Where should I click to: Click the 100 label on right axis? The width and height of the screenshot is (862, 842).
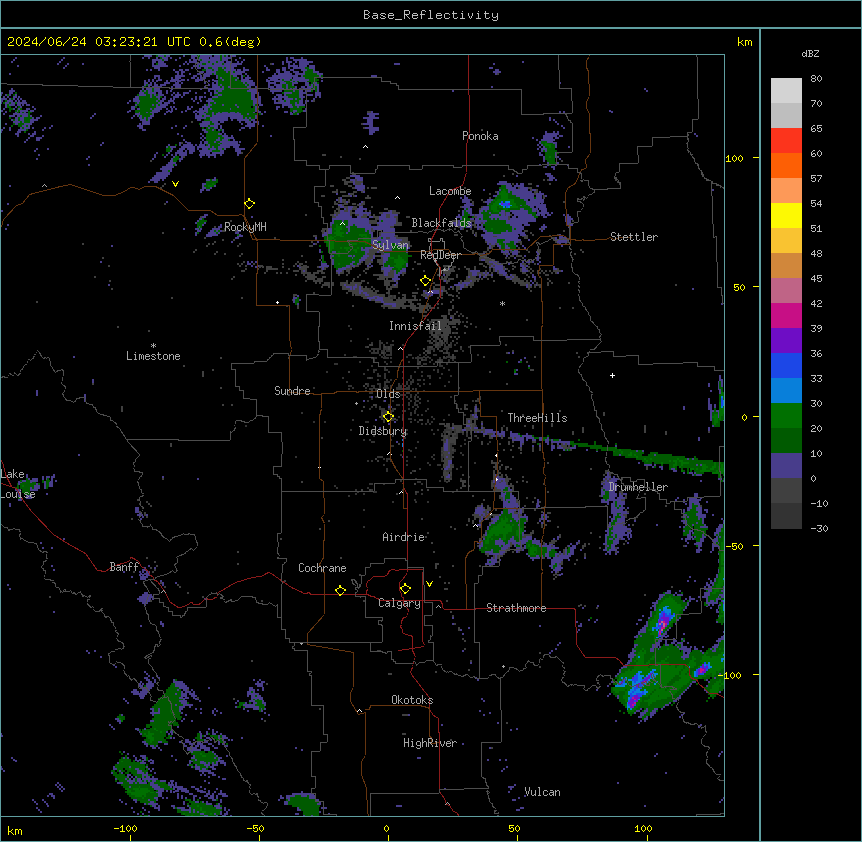point(734,158)
